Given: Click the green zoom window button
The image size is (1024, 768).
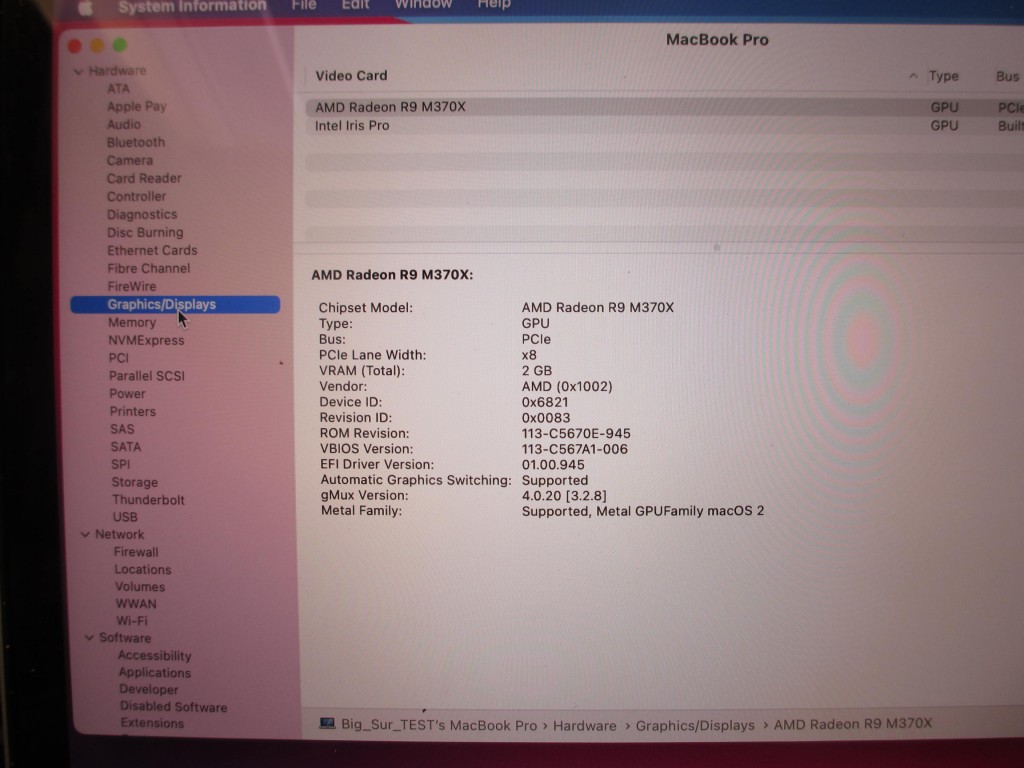Looking at the screenshot, I should pyautogui.click(x=120, y=45).
